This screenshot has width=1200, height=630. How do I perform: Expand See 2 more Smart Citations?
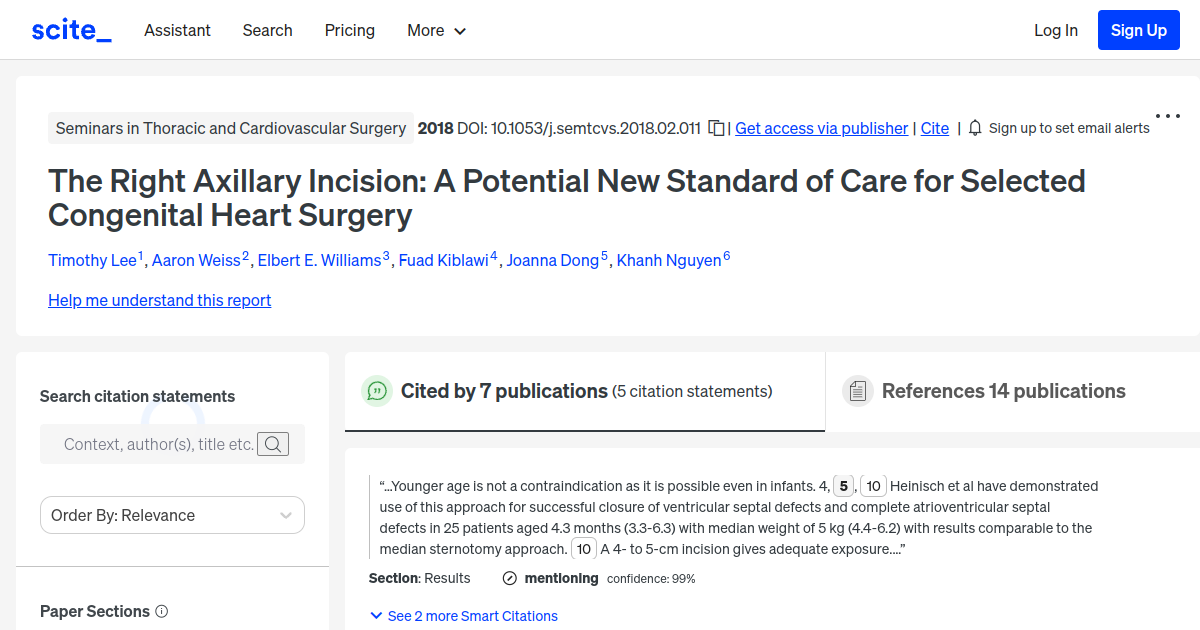point(463,616)
